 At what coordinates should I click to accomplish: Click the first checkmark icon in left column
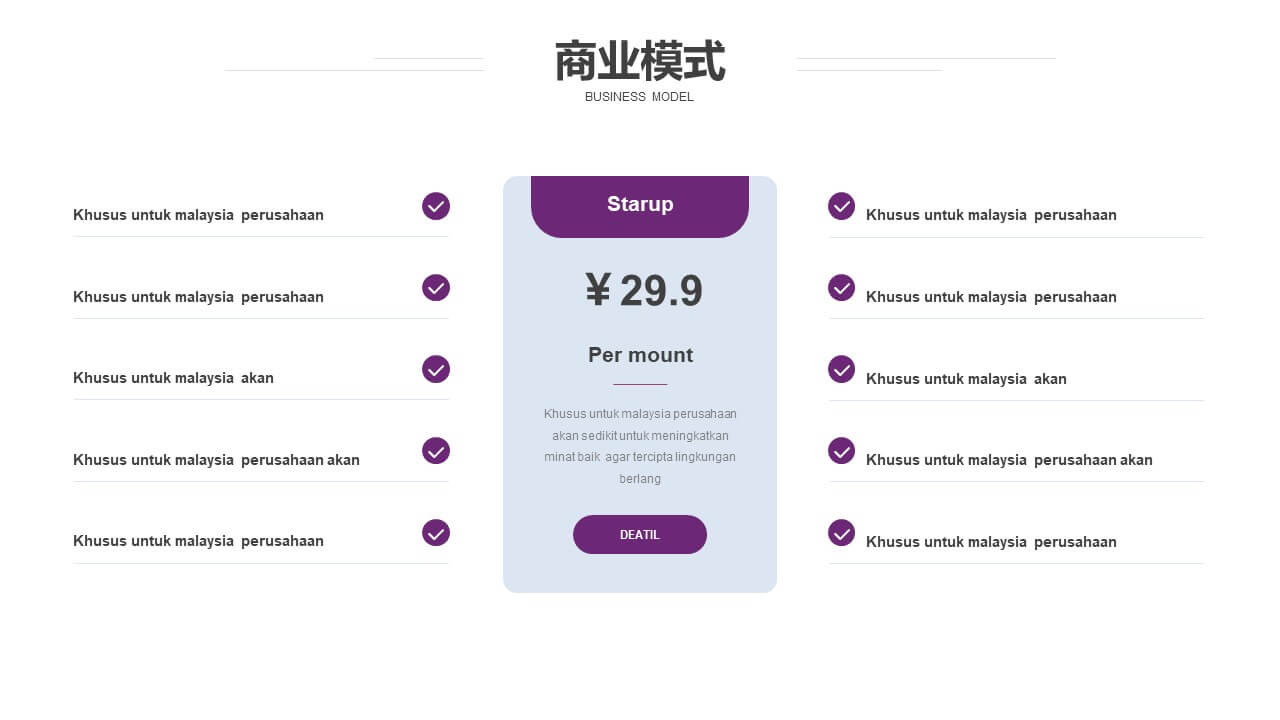(x=436, y=206)
